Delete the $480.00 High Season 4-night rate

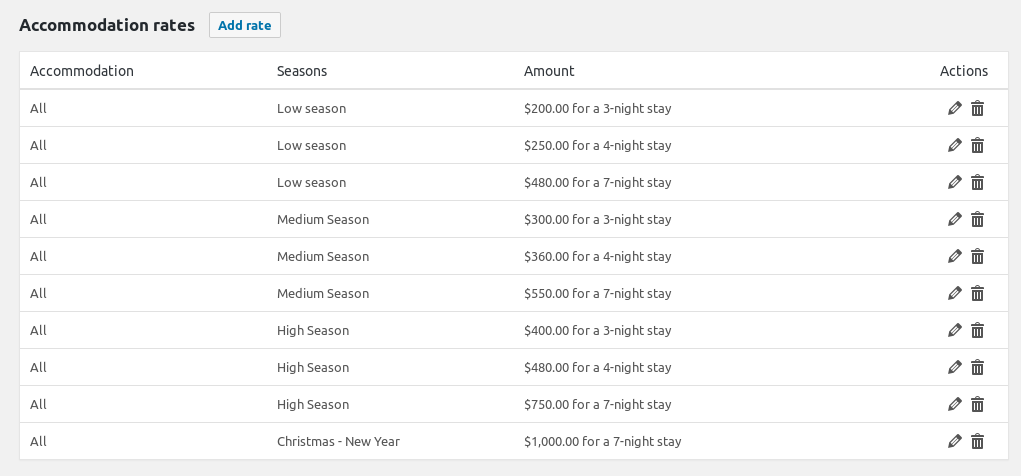click(978, 367)
